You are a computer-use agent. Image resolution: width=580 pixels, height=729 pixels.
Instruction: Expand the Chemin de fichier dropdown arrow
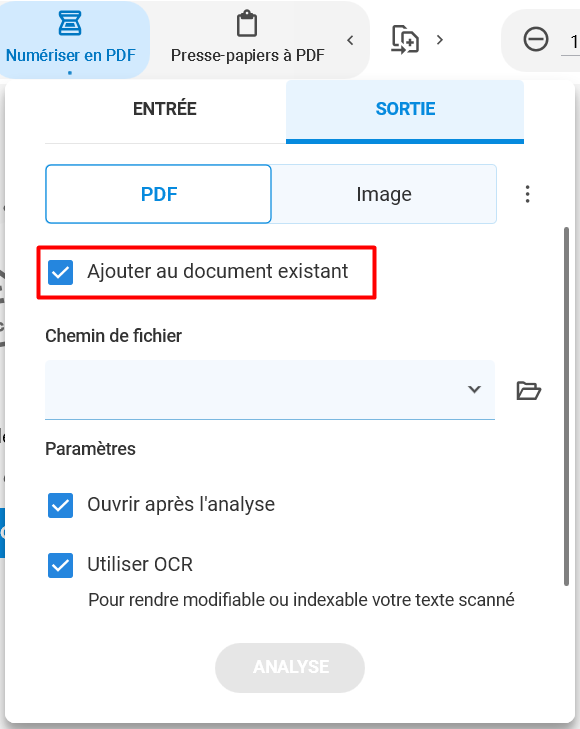pos(474,389)
